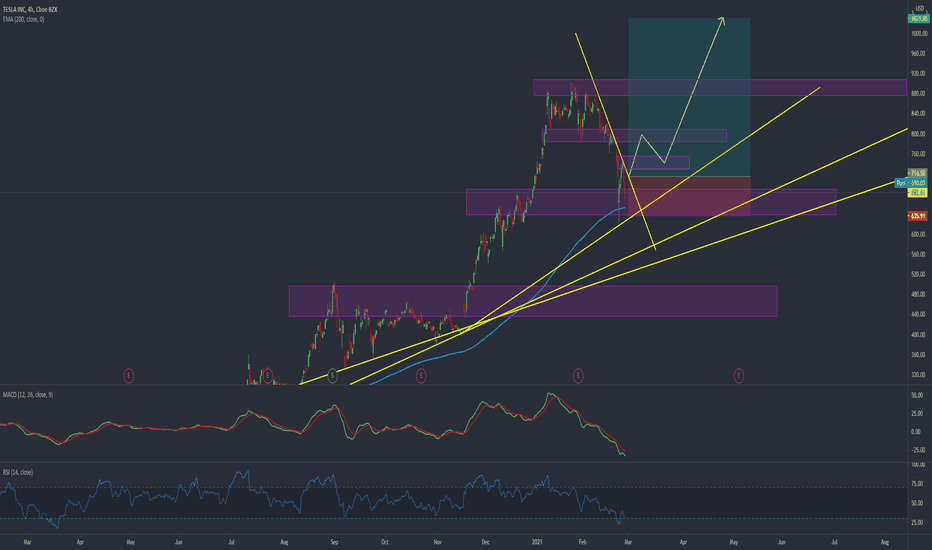Open the stock split S marker near September
The width and height of the screenshot is (932, 550).
tap(332, 376)
